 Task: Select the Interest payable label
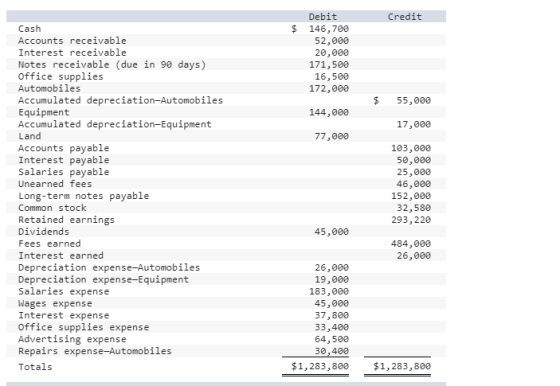pyautogui.click(x=64, y=160)
